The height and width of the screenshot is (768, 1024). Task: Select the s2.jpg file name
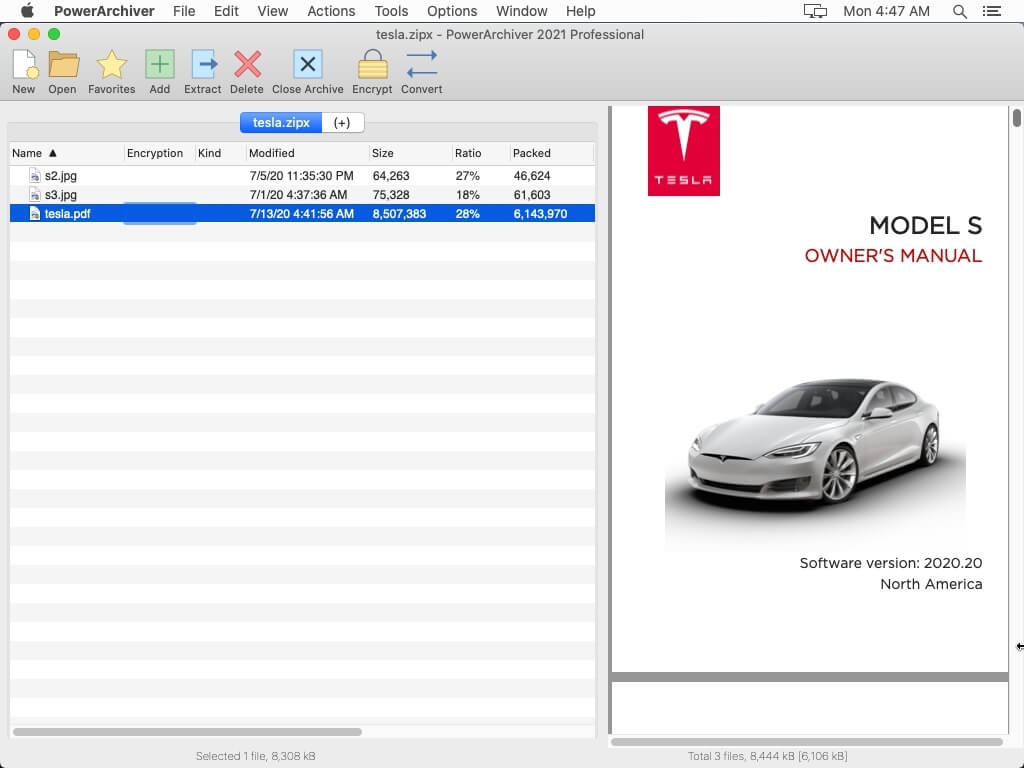pos(61,176)
